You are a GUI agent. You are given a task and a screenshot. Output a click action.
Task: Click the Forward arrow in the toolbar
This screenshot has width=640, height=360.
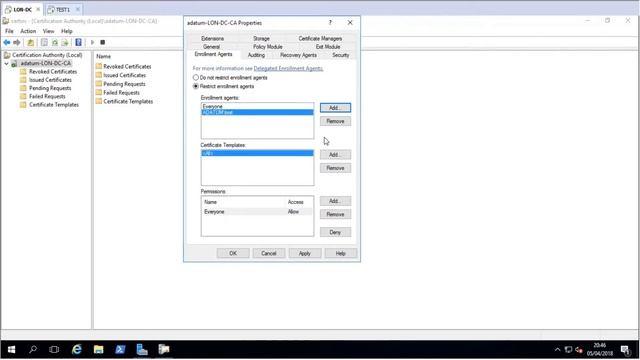pos(17,42)
